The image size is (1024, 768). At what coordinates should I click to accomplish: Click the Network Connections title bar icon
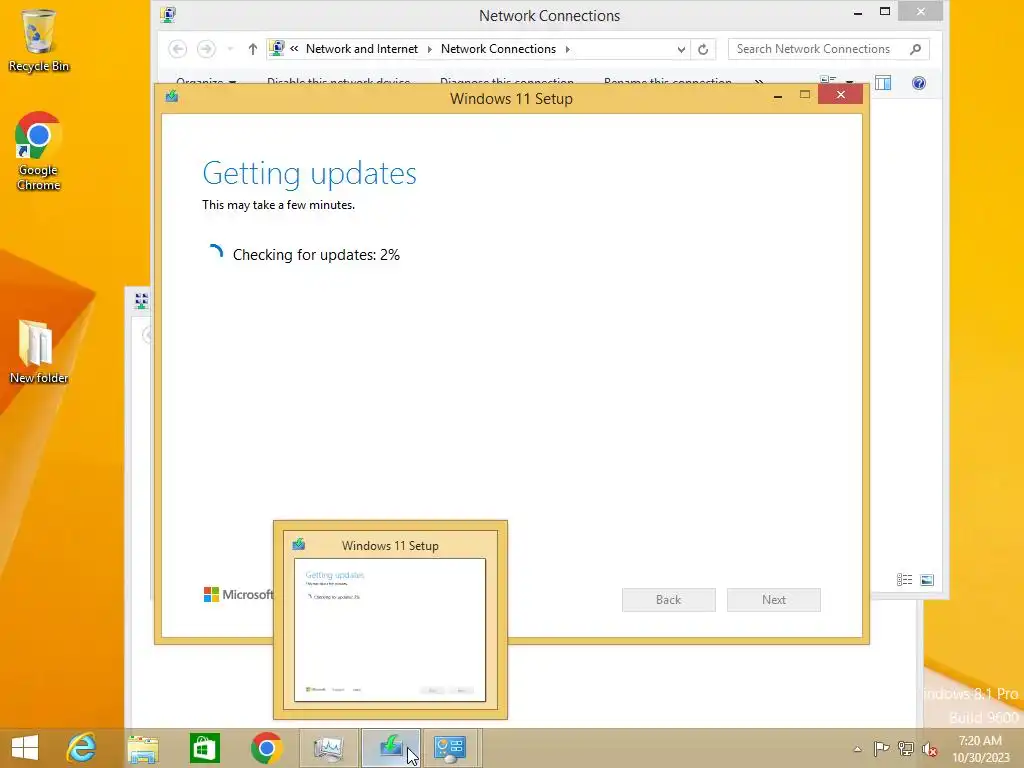click(168, 14)
